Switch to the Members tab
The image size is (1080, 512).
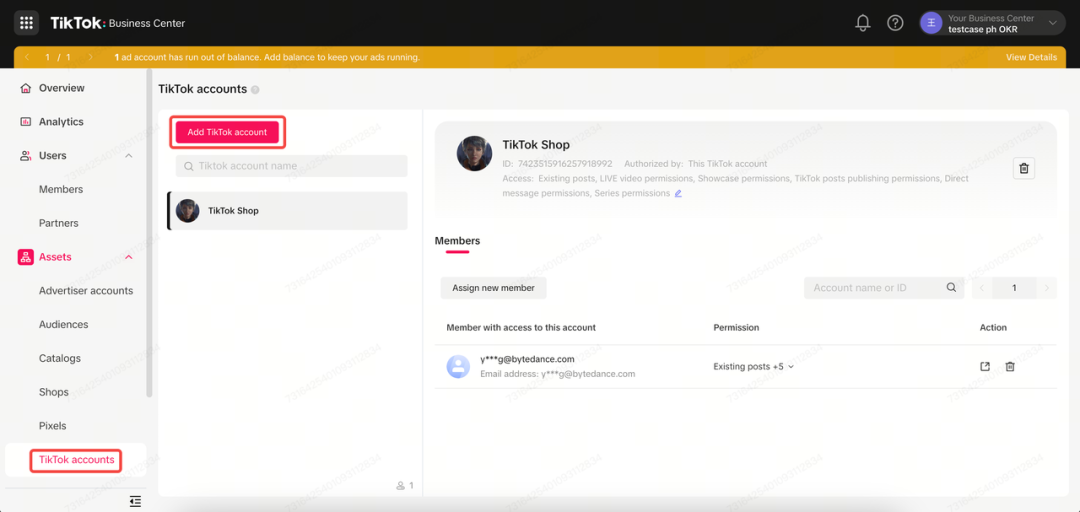457,240
